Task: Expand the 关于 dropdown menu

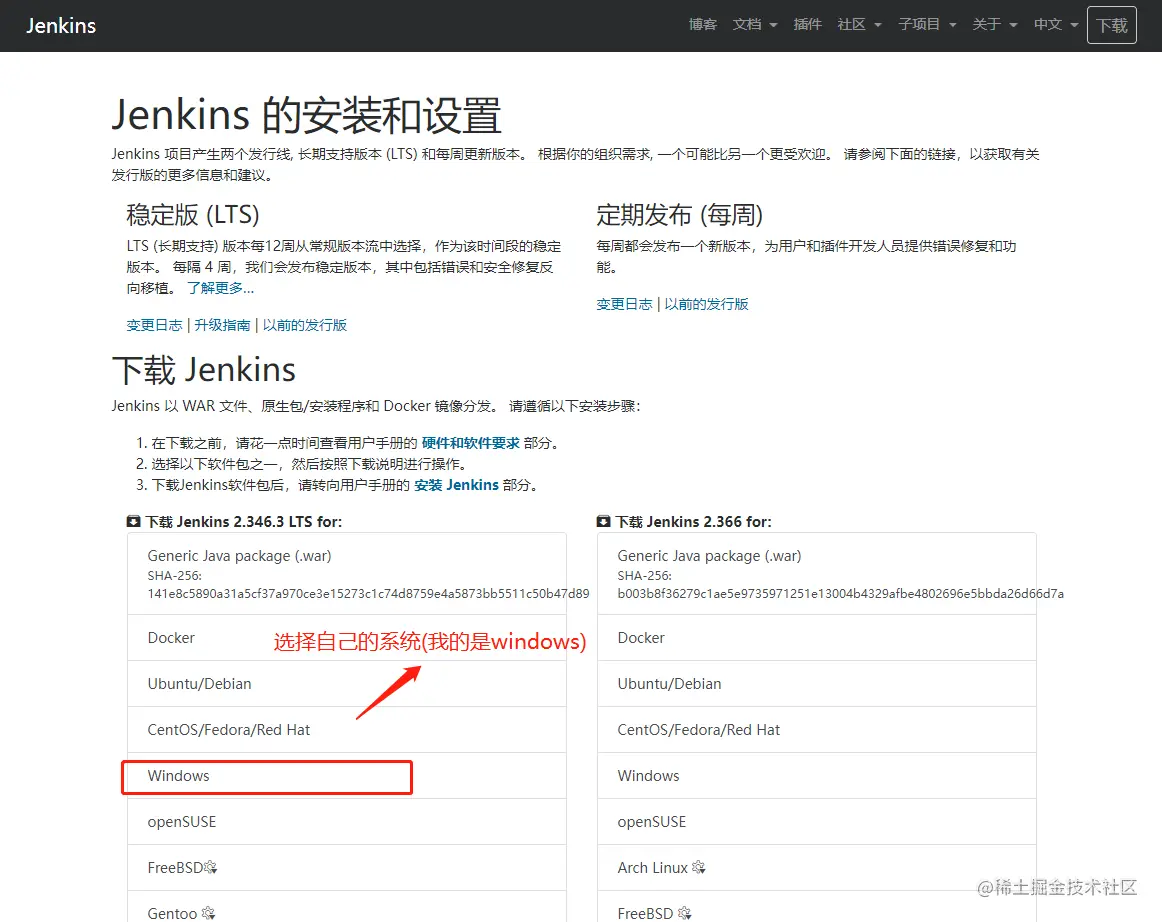Action: click(x=995, y=24)
